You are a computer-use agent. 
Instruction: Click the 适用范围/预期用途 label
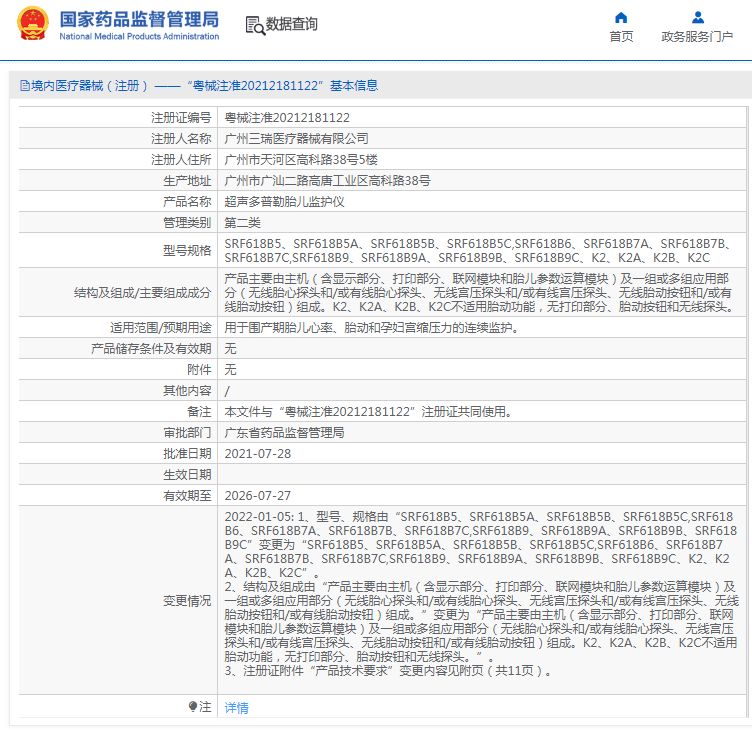pos(161,328)
